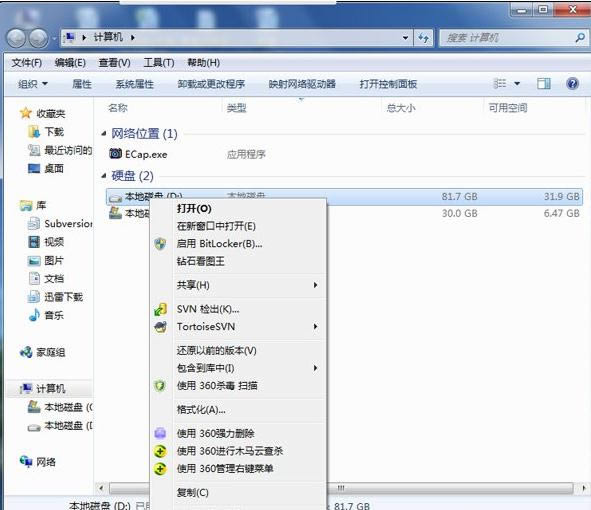This screenshot has width=591, height=510.
Task: Open the Edit (编辑) menu
Action: [x=70, y=63]
